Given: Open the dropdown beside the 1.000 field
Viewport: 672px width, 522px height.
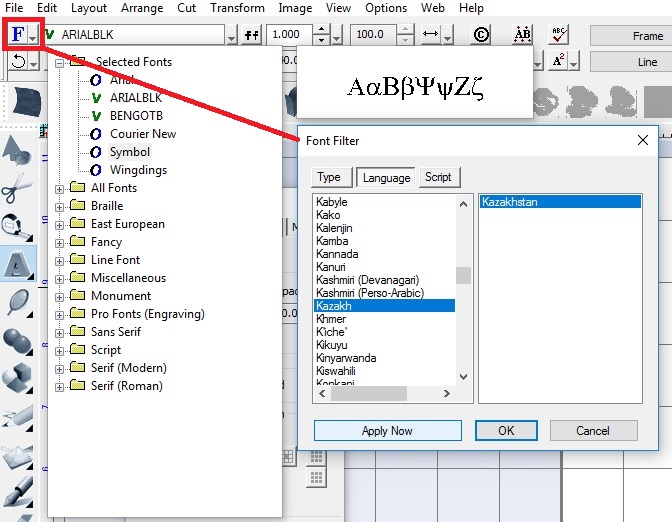Looking at the screenshot, I should coord(337,36).
